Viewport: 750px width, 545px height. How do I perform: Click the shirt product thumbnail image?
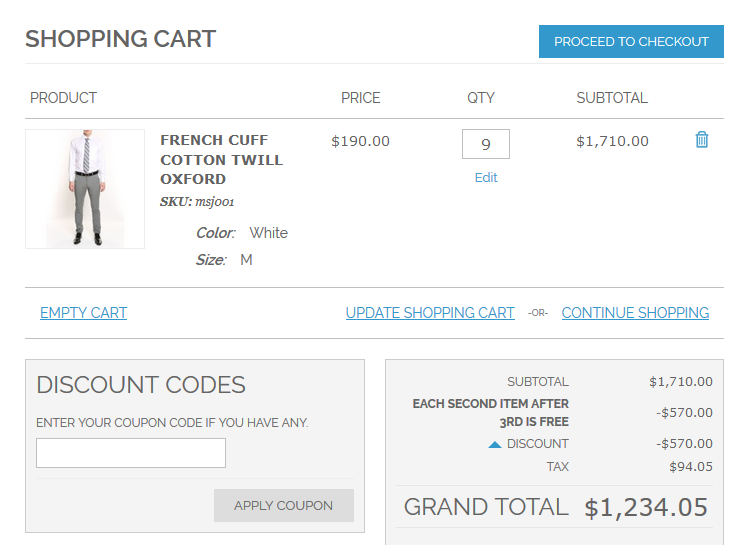pyautogui.click(x=85, y=189)
